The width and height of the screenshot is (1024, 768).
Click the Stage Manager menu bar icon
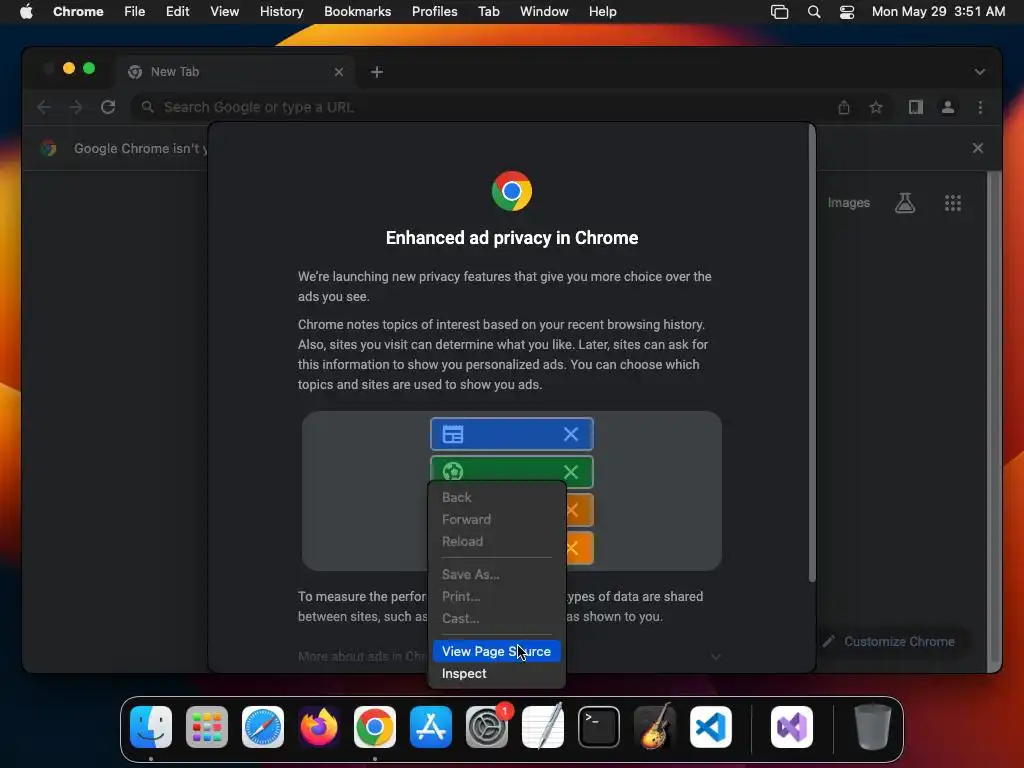(x=780, y=12)
